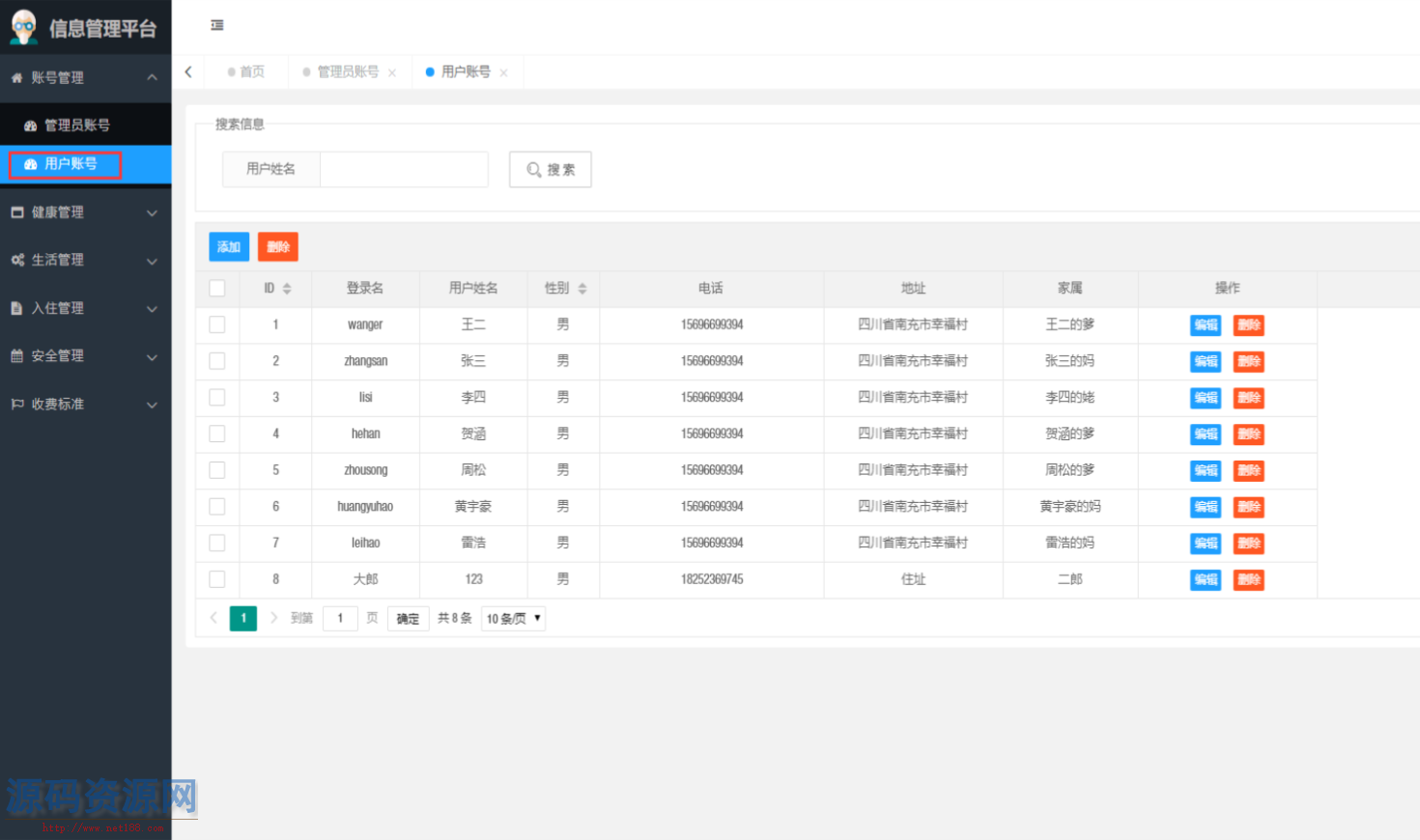Collapse the 账号管理 menu chevron
The width and height of the screenshot is (1420, 840).
[x=152, y=77]
